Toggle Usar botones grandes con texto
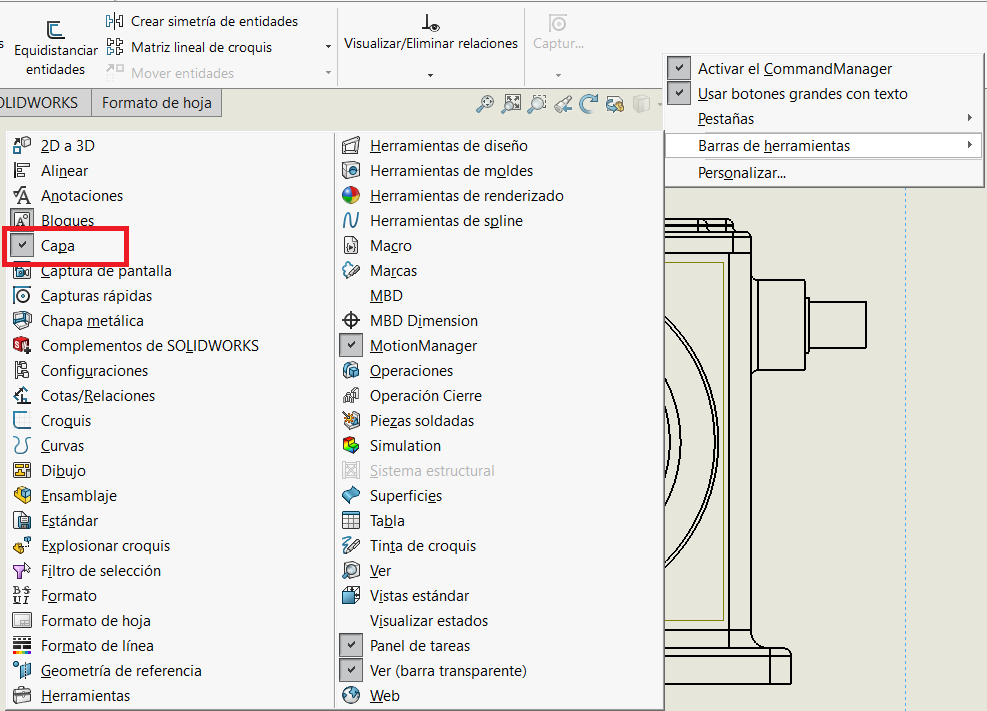This screenshot has width=987, height=711. pos(680,94)
